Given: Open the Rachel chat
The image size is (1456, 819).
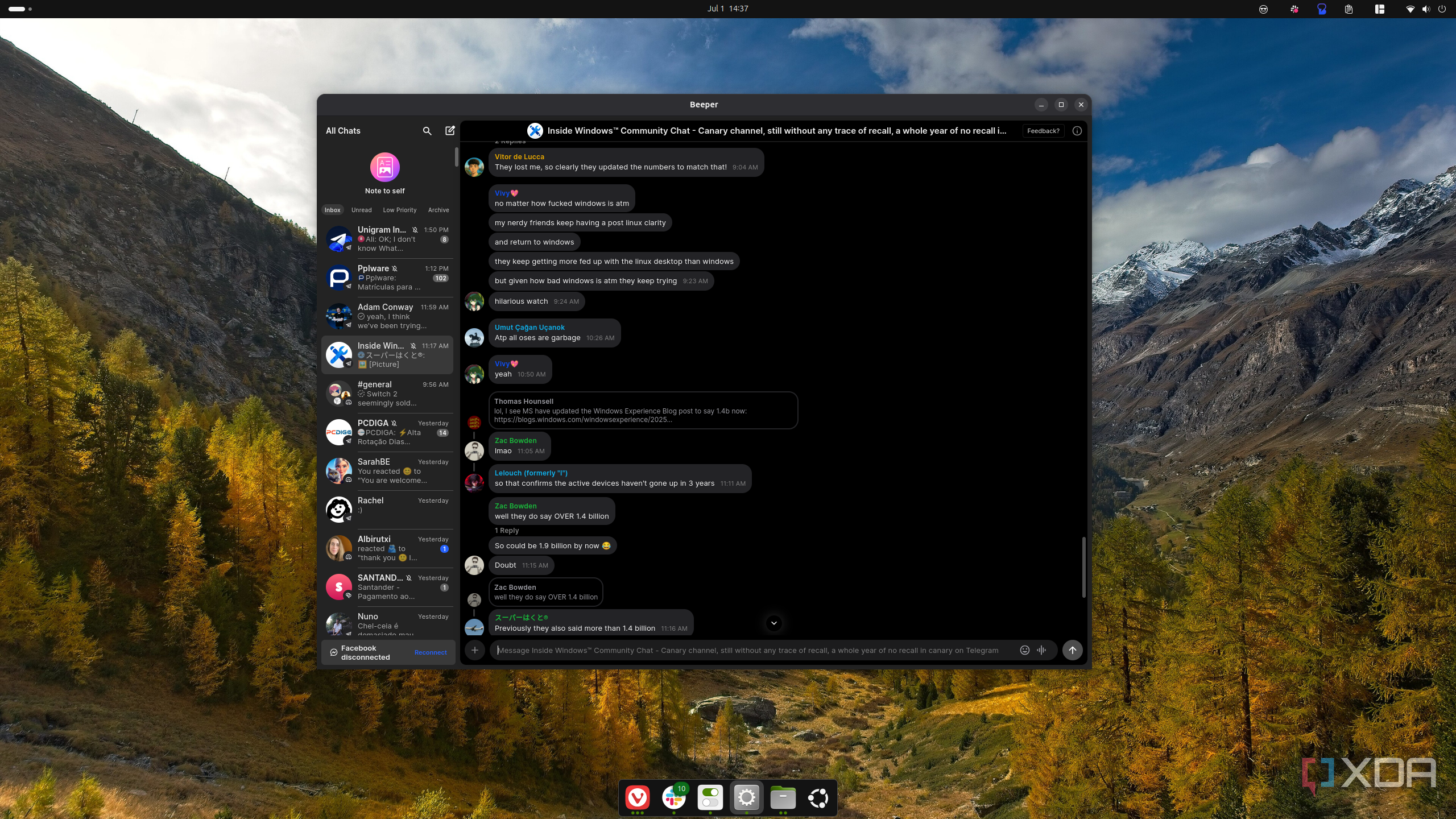Looking at the screenshot, I should click(387, 510).
